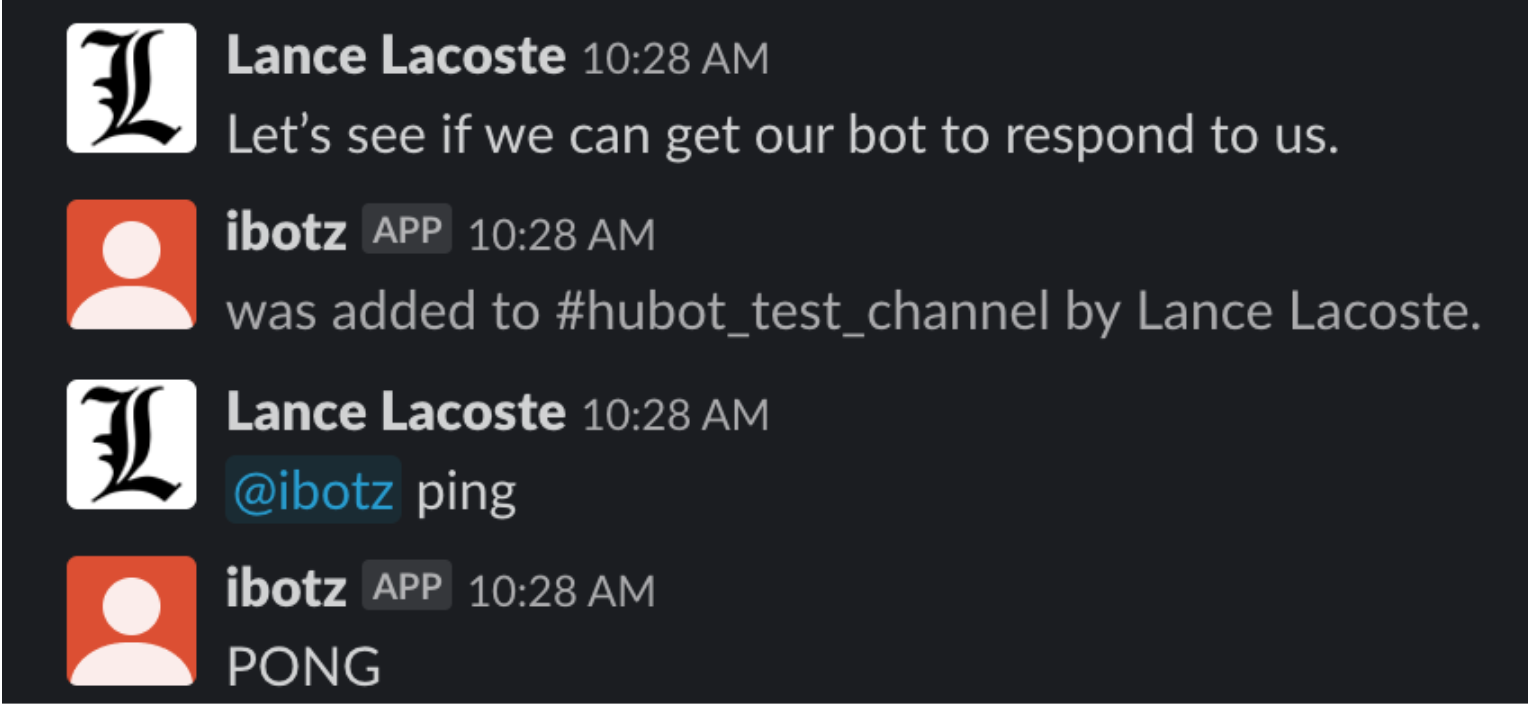Click #hubot_test_channel in the join message

point(804,313)
